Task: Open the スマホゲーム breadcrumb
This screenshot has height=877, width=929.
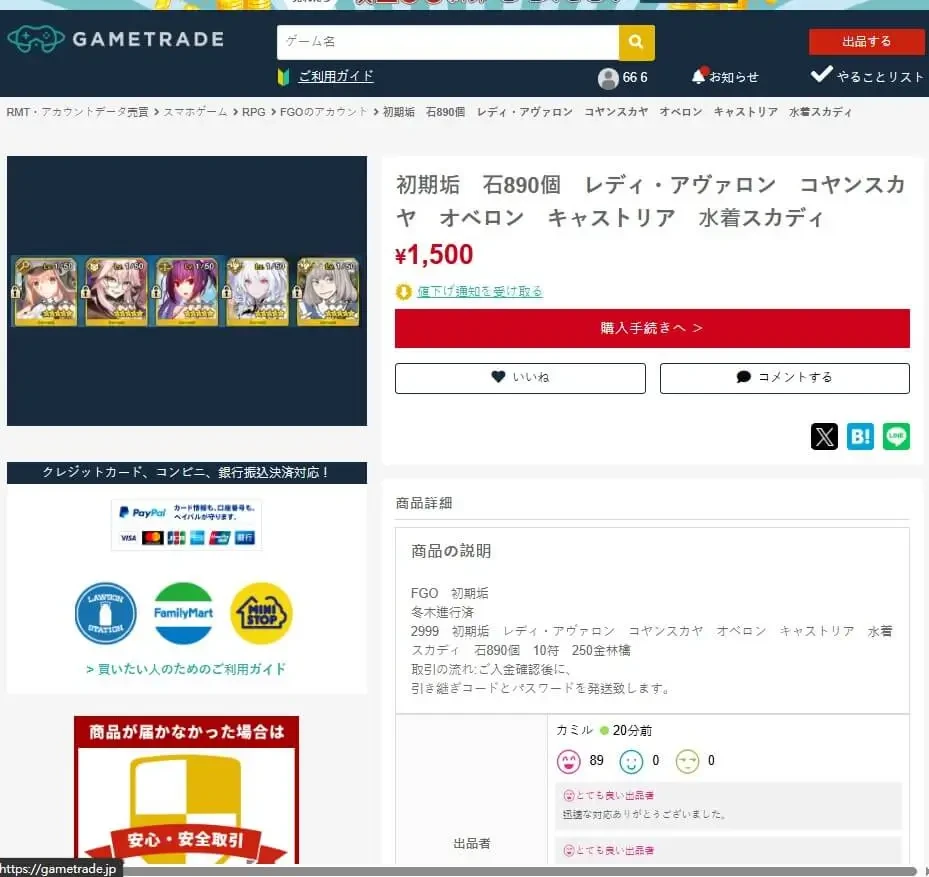Action: (195, 112)
